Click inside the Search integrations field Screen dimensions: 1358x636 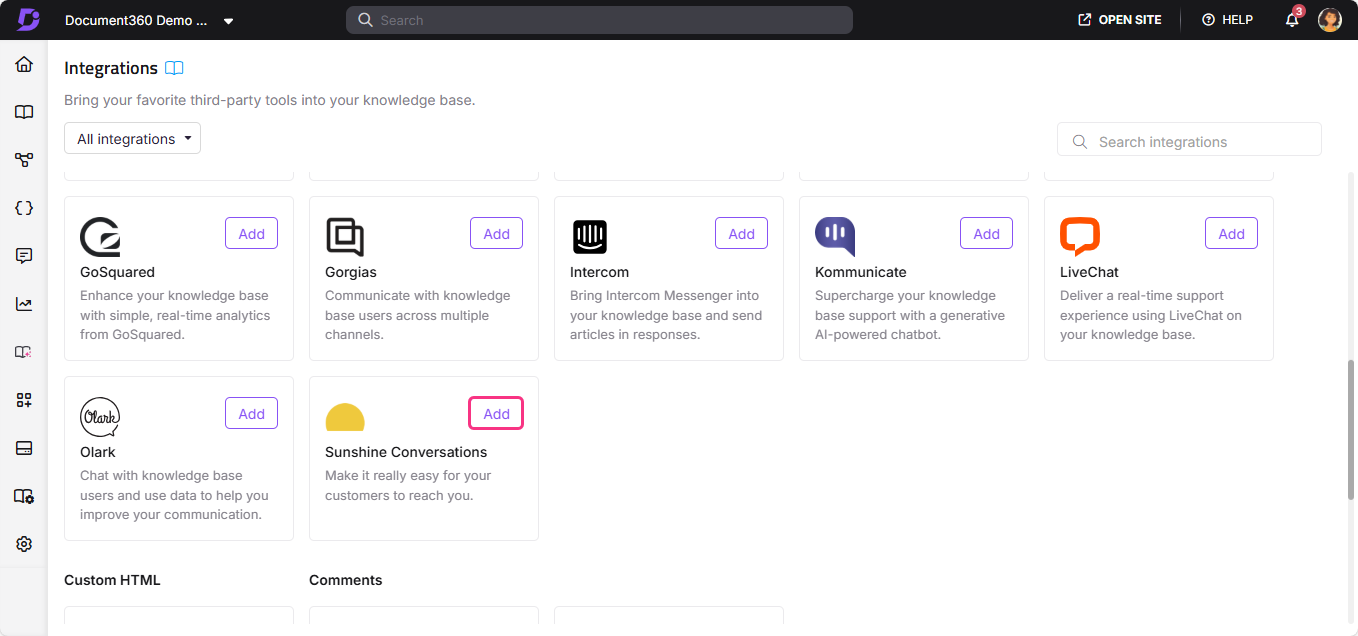tap(1189, 140)
